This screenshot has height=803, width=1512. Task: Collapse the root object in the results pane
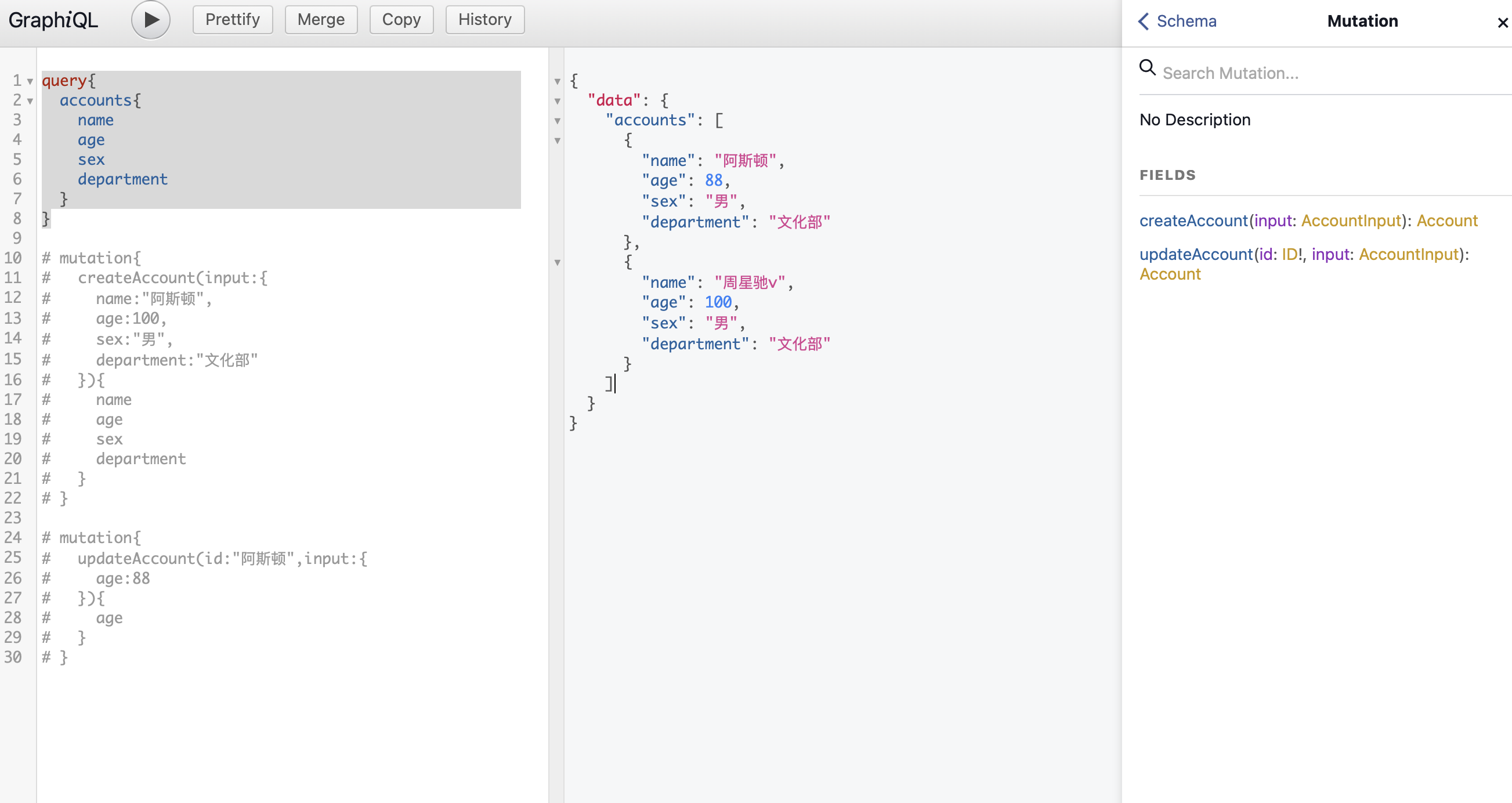(x=558, y=82)
